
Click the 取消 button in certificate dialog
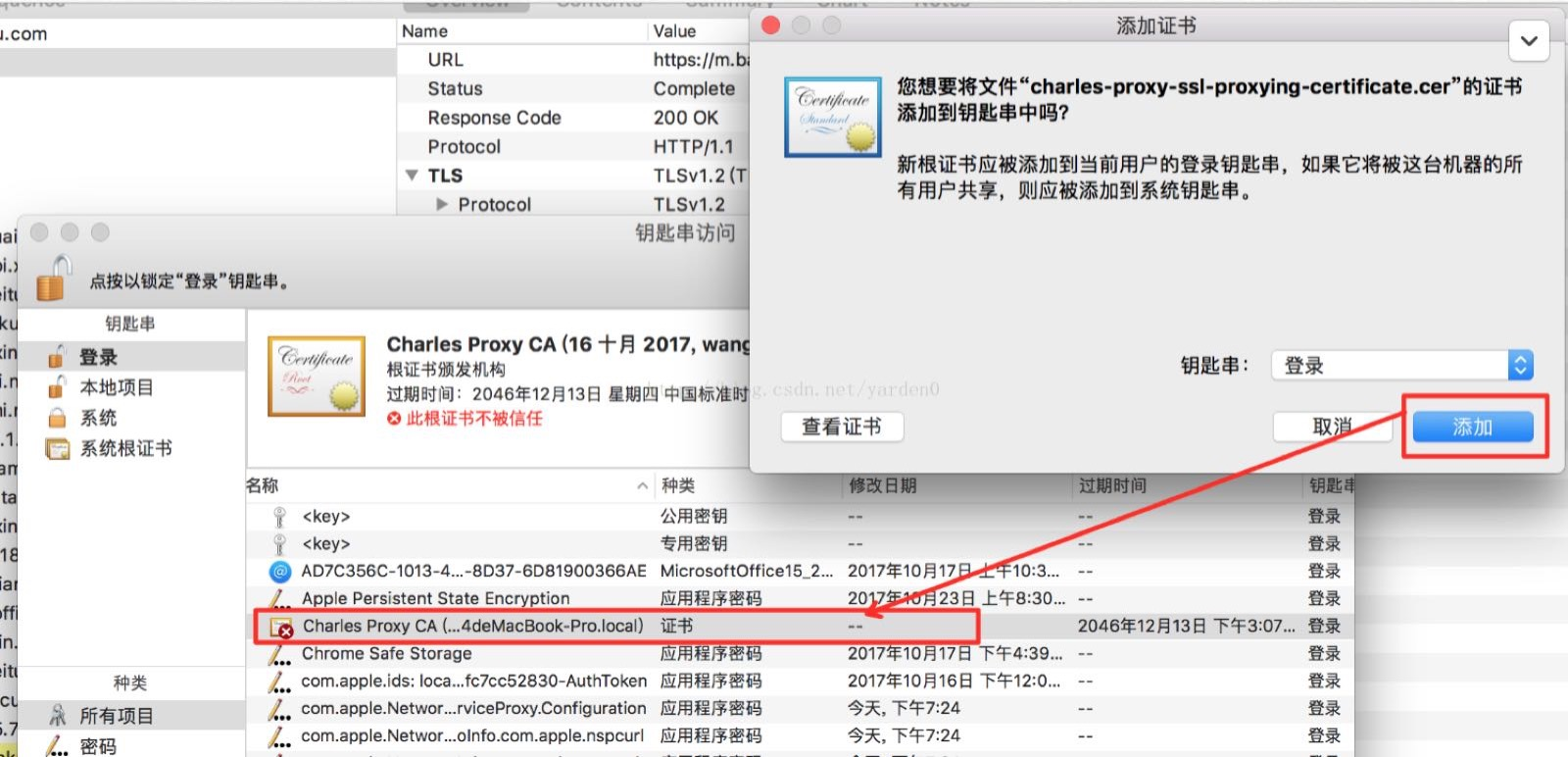[1332, 427]
